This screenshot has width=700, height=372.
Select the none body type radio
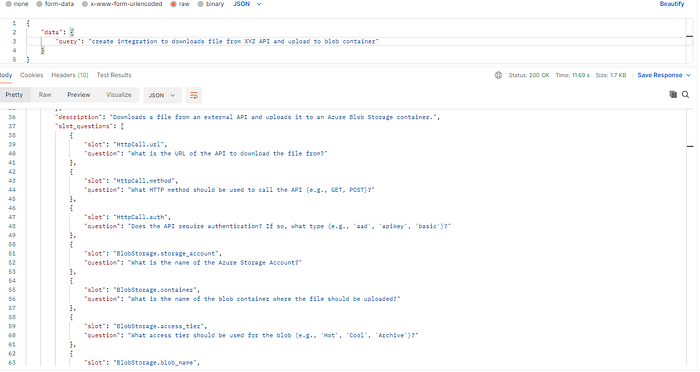pyautogui.click(x=8, y=4)
